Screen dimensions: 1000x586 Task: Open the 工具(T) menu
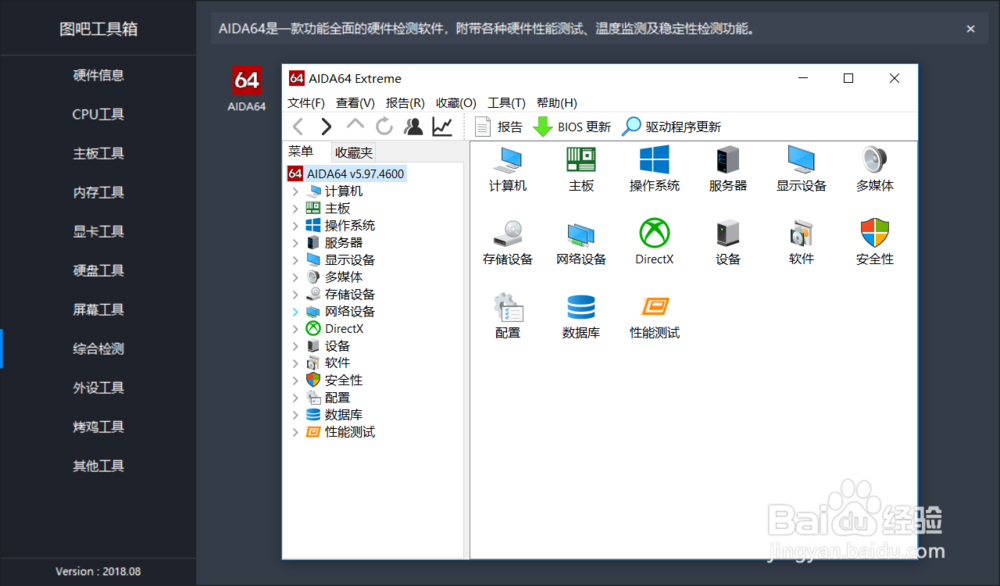(x=506, y=103)
